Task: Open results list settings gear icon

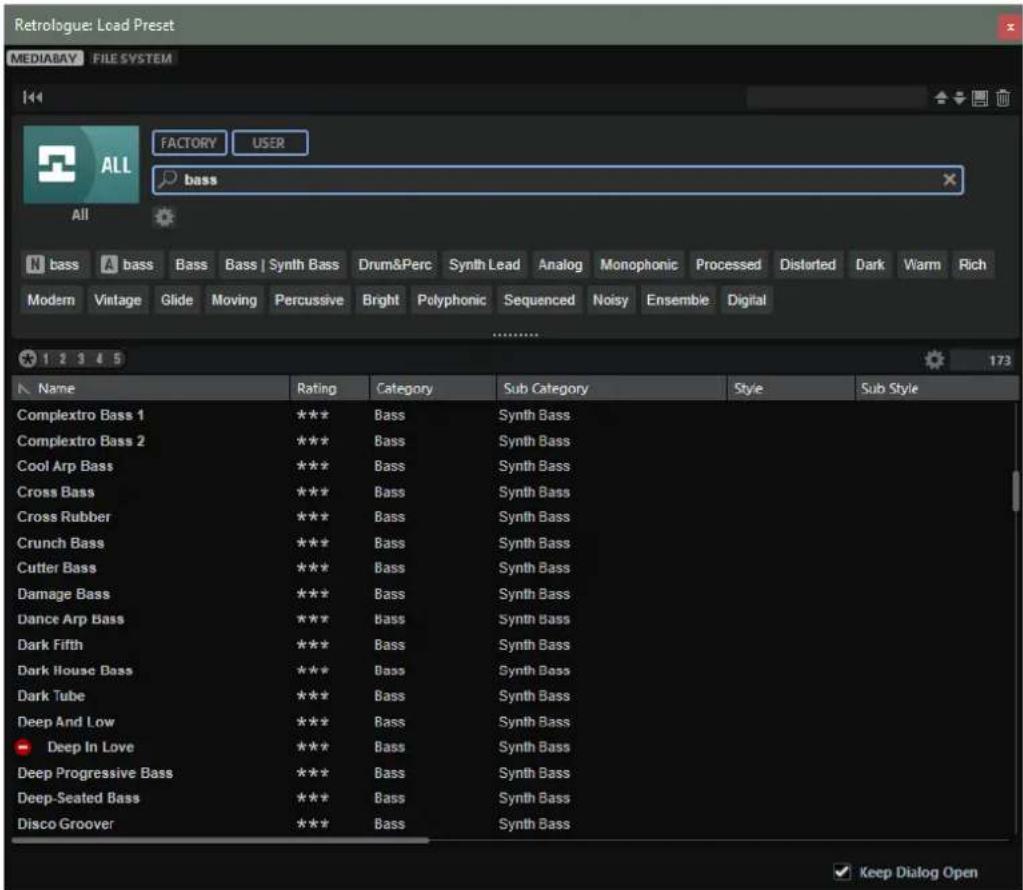Action: point(934,360)
